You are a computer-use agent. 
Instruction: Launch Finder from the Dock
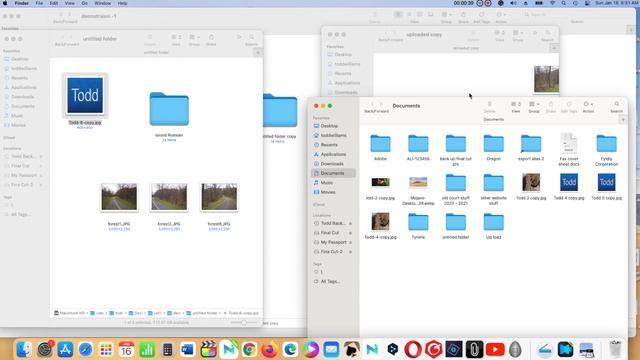[24, 349]
